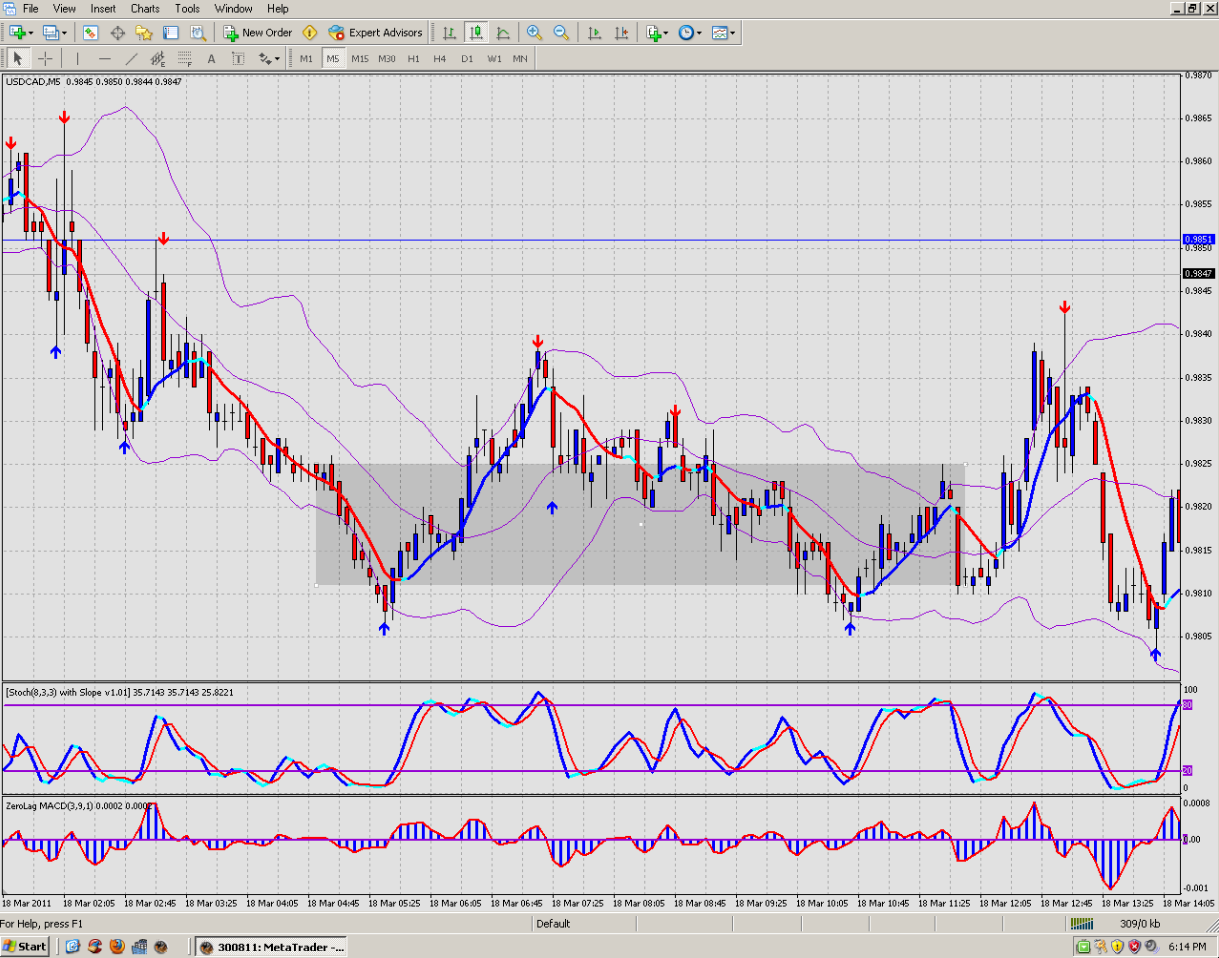Open the Default profile selector in status bar
Image resolution: width=1219 pixels, height=958 pixels.
point(553,924)
